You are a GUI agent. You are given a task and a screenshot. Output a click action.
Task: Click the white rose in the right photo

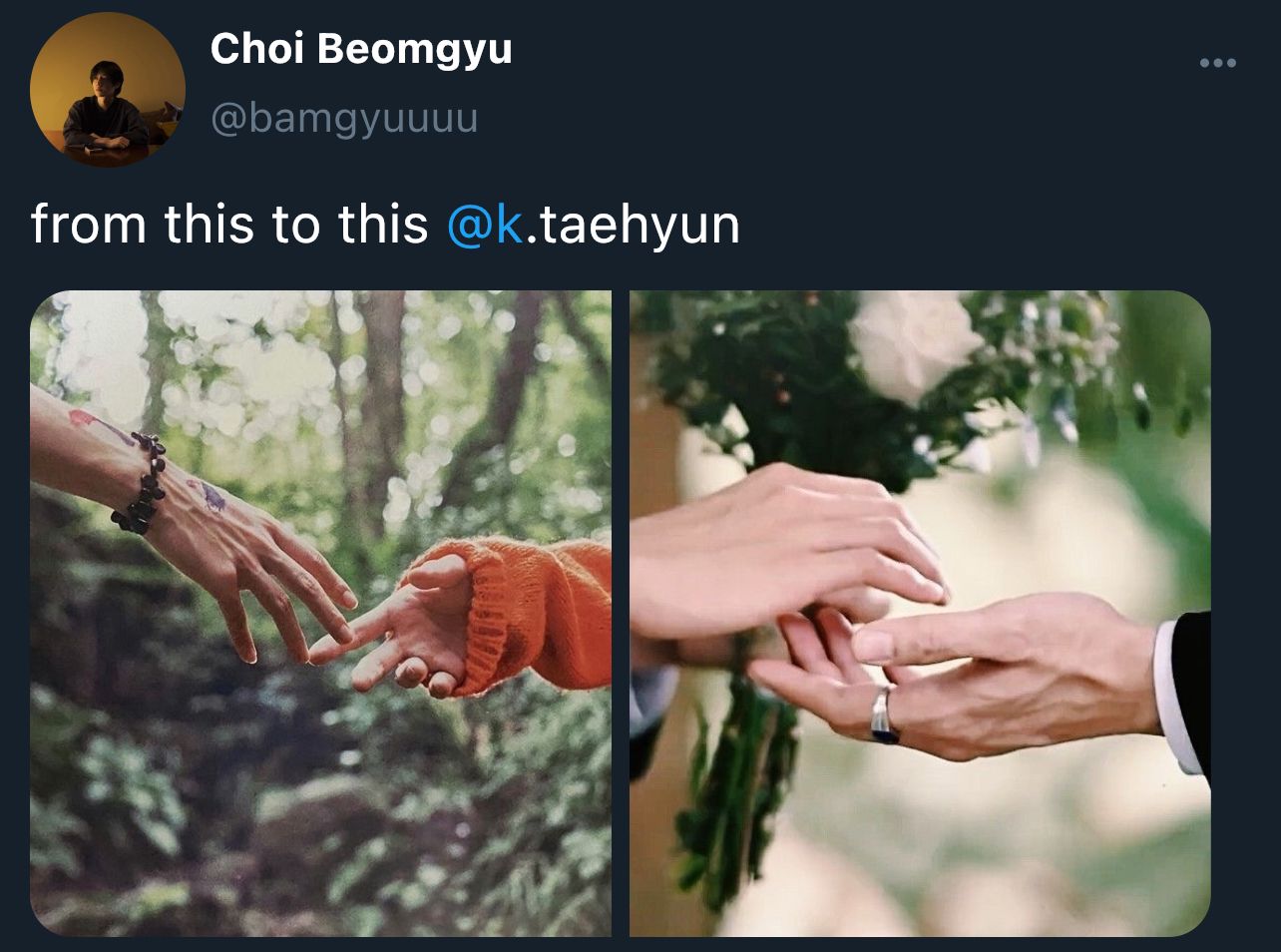[x=913, y=344]
